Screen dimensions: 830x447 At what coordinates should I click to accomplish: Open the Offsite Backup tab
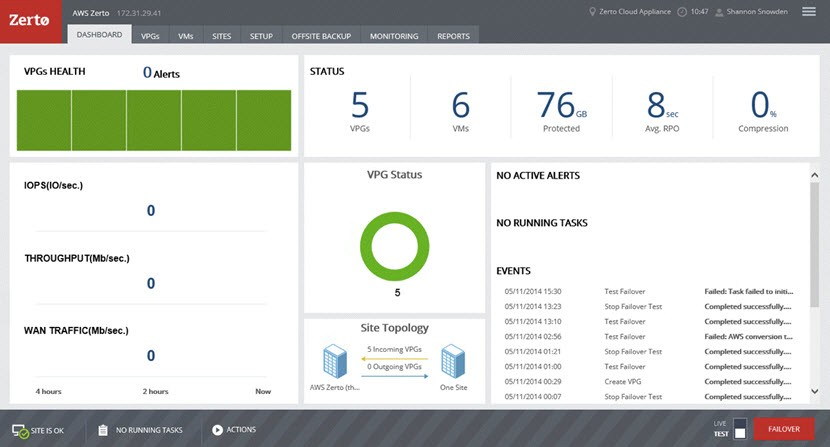[319, 35]
